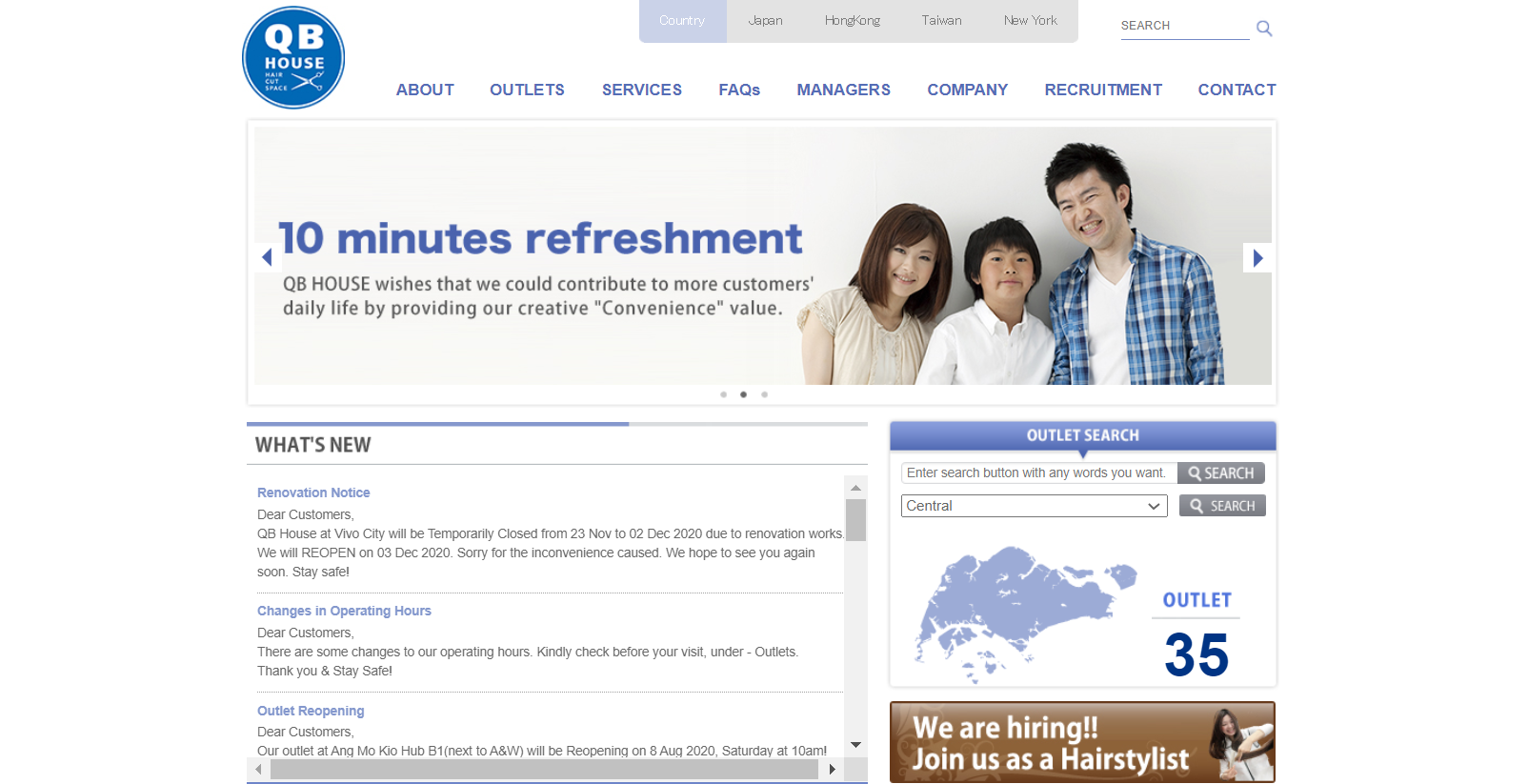This screenshot has height=784, width=1528.
Task: Click the magnifier icon beside the top search field
Action: pyautogui.click(x=1264, y=28)
